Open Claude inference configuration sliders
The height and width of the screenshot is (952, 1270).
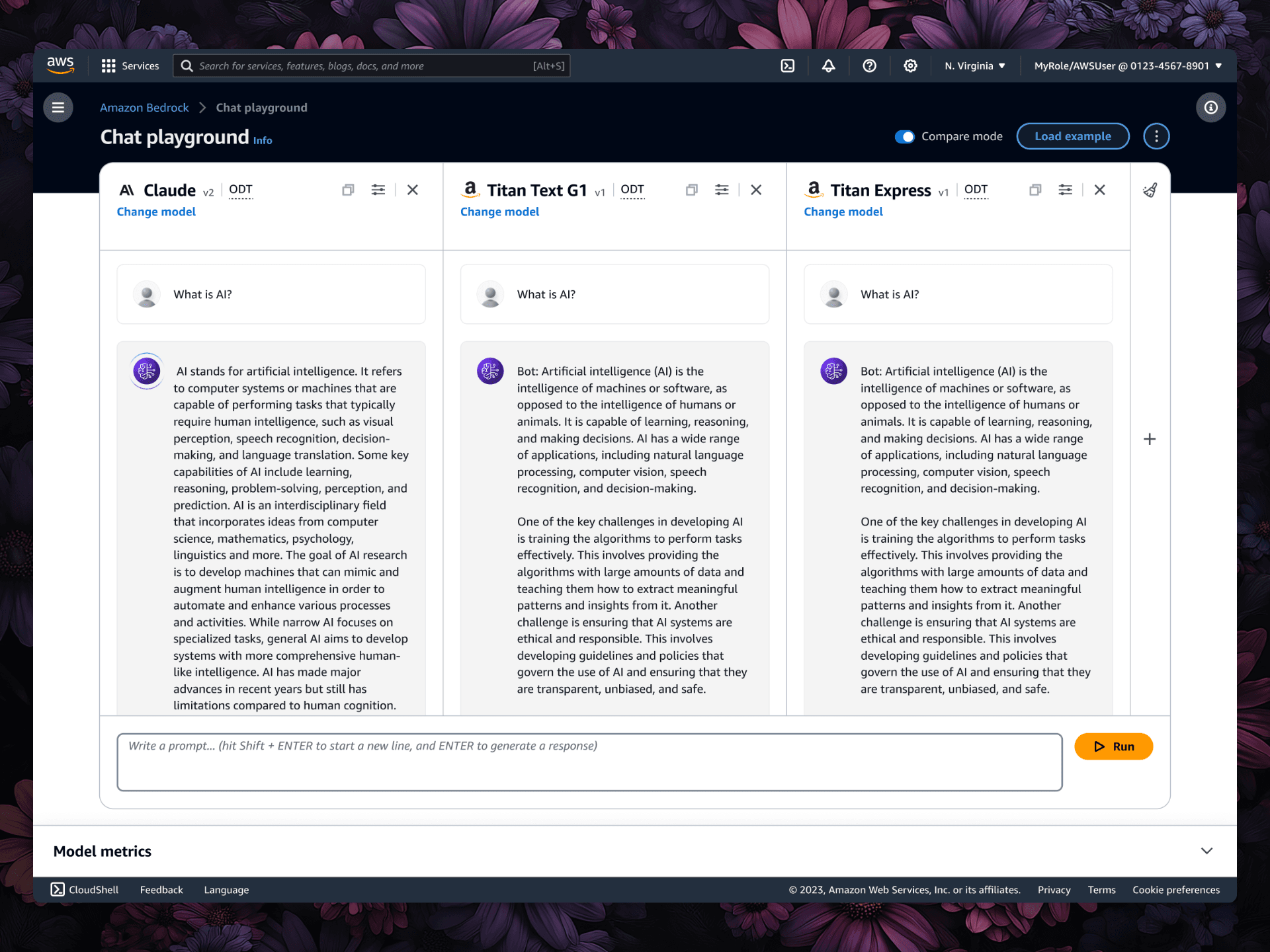[x=378, y=190]
